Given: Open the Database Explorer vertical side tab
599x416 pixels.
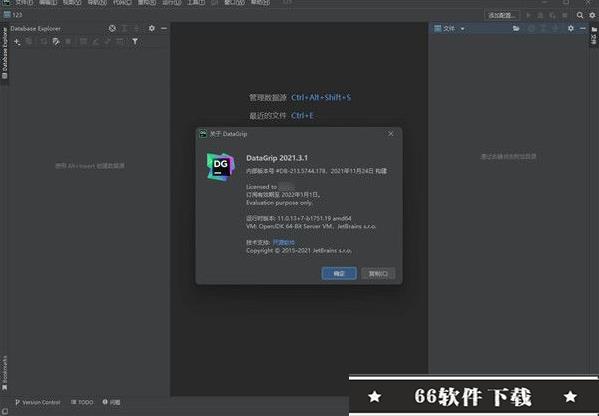Looking at the screenshot, I should (x=5, y=53).
